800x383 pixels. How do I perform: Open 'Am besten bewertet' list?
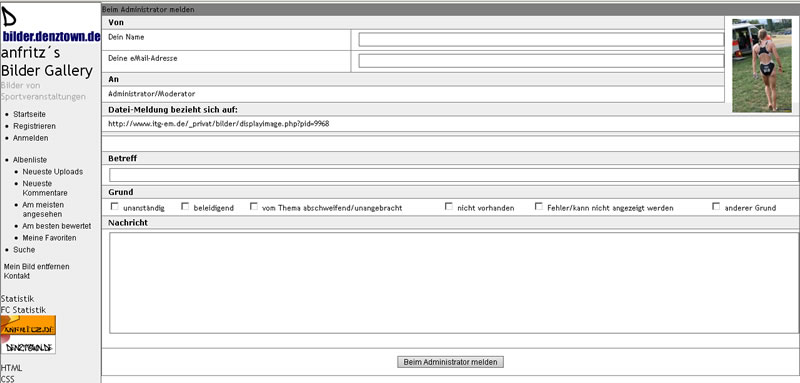click(x=57, y=226)
